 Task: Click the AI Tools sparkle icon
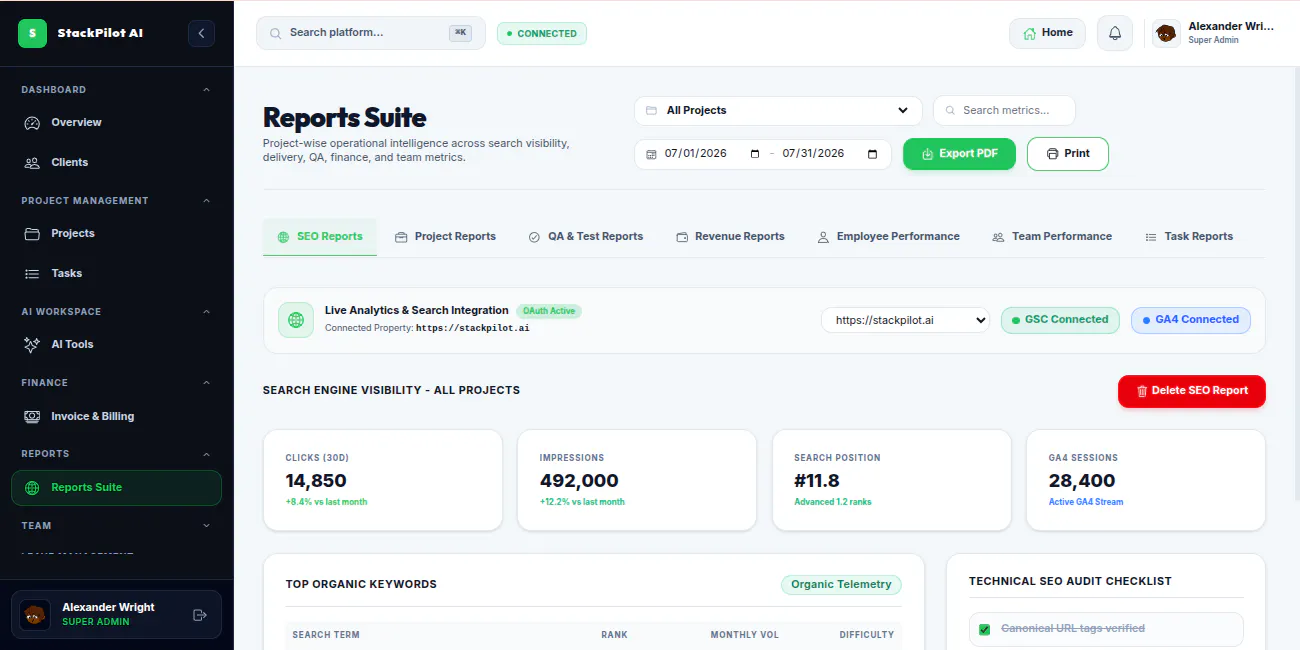(32, 345)
